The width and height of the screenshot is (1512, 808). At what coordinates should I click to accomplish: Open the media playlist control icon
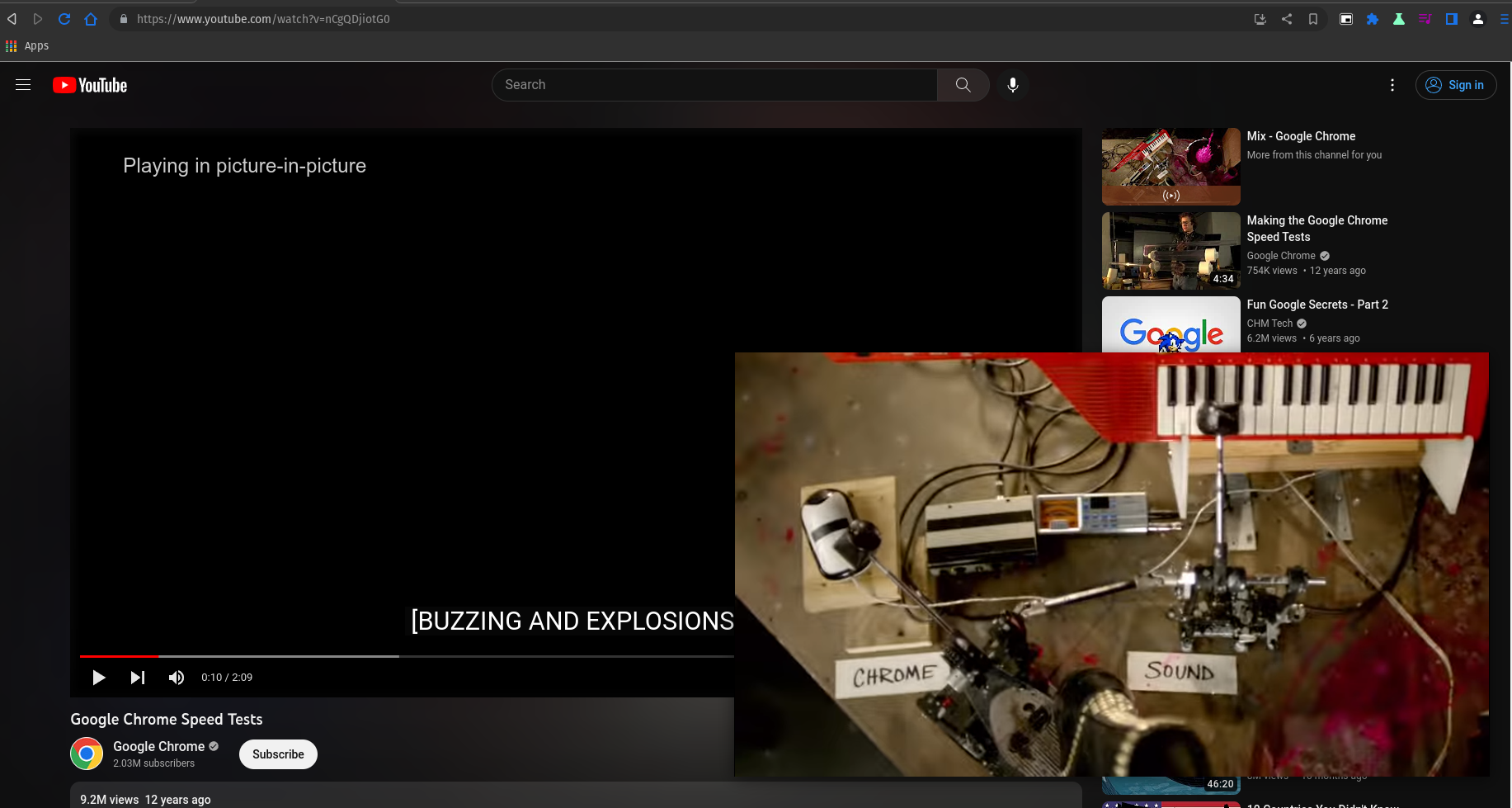pos(1425,18)
